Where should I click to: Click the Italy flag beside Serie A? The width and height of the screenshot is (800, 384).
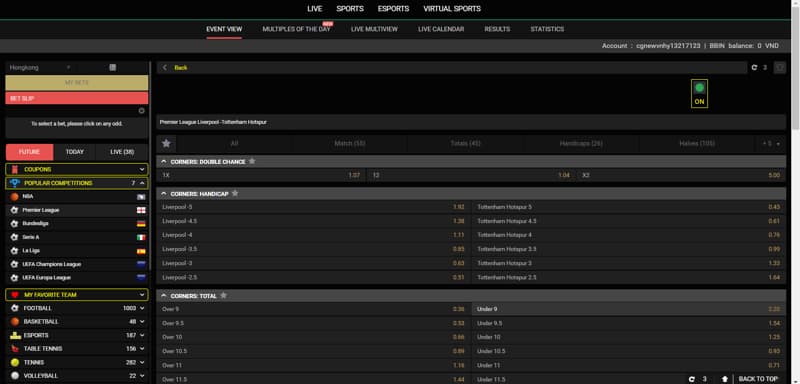pos(141,237)
